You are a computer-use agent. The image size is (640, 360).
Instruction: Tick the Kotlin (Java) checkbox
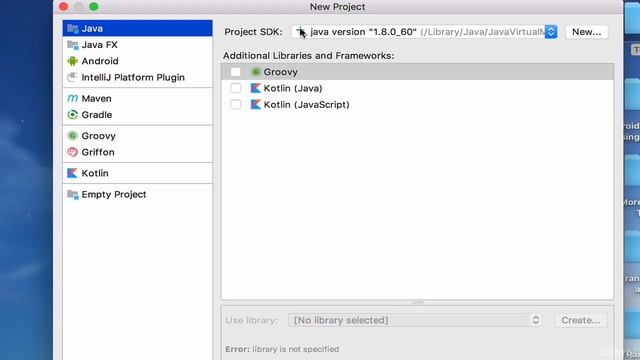pyautogui.click(x=236, y=88)
